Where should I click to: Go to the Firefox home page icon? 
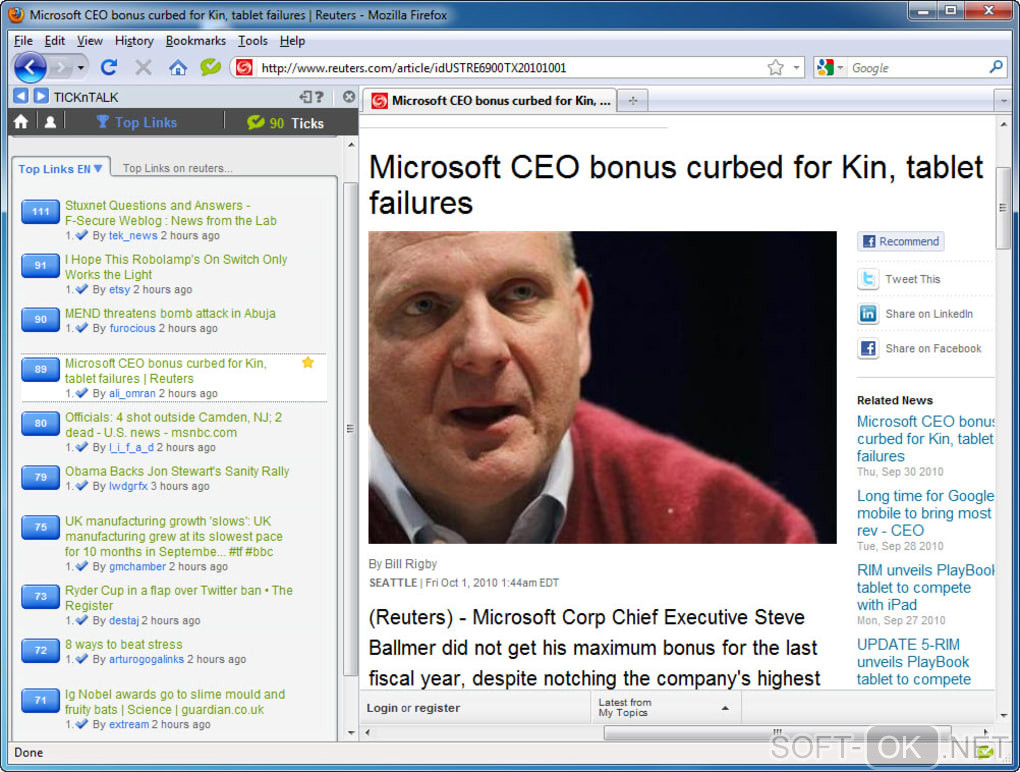178,67
